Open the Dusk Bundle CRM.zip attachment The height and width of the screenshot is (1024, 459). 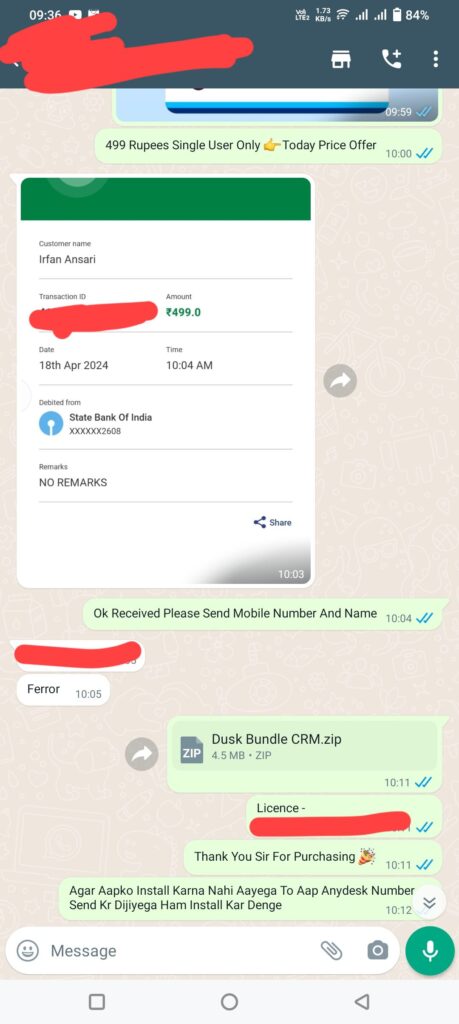[304, 746]
